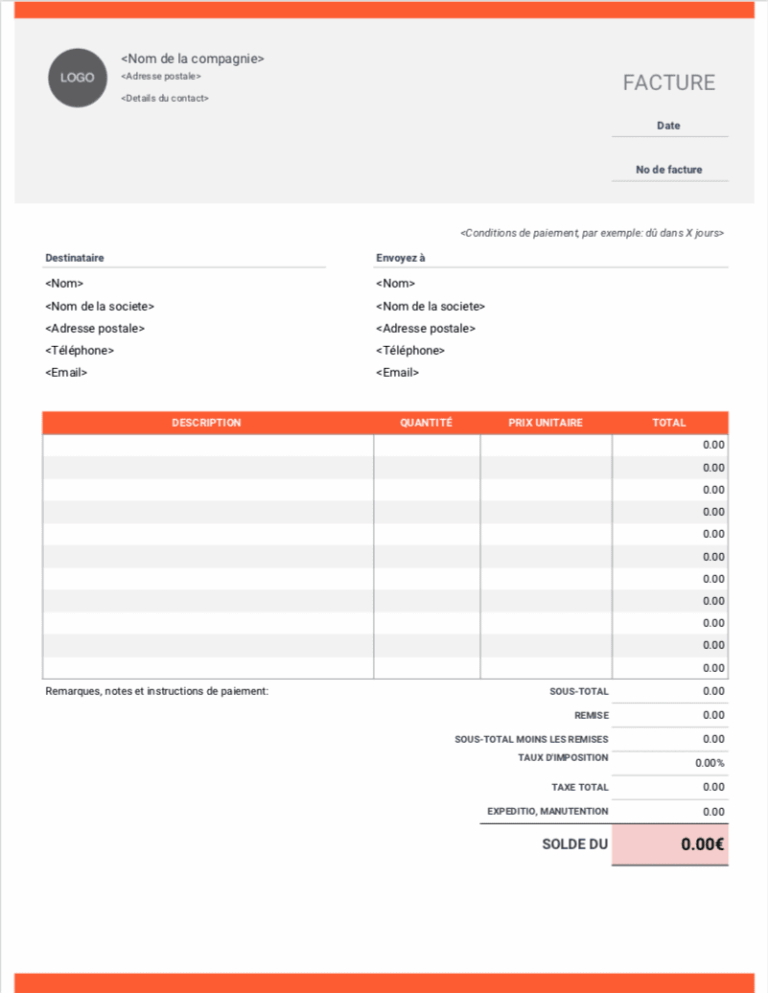Click the Destinataire name placeholder

click(64, 284)
